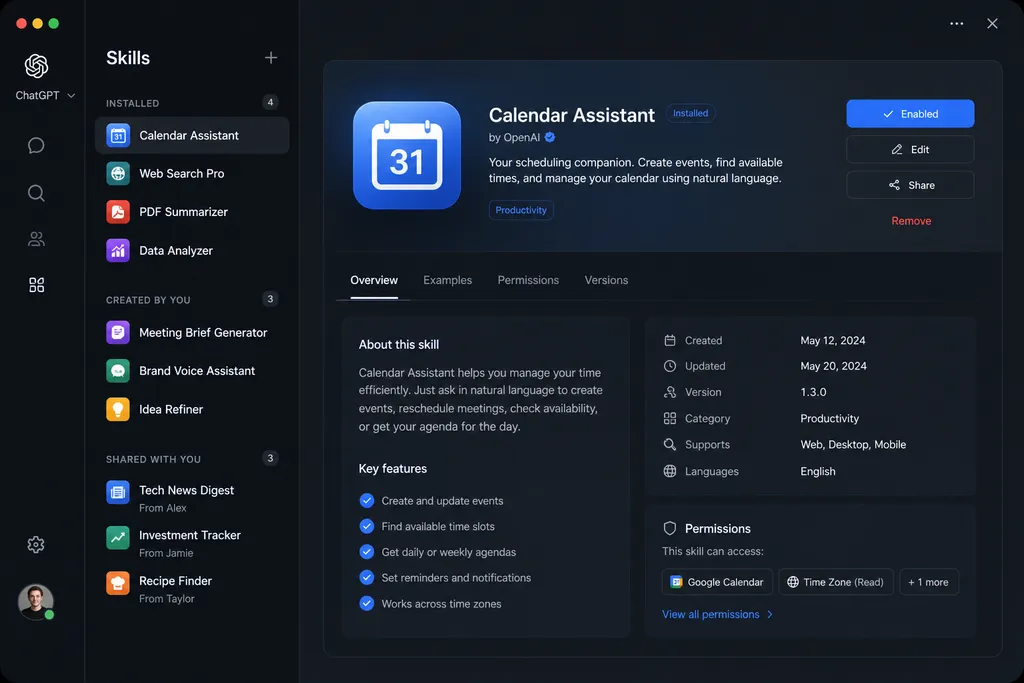This screenshot has width=1024, height=683.
Task: Click the Web Search Pro globe icon
Action: pyautogui.click(x=118, y=173)
